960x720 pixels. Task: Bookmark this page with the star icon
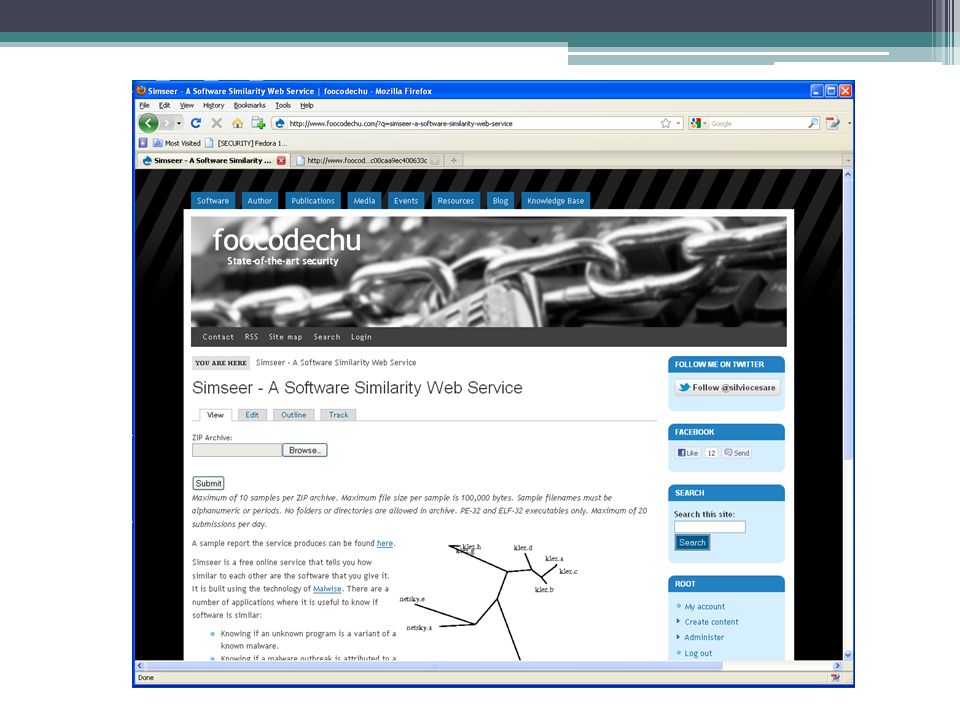[x=666, y=123]
